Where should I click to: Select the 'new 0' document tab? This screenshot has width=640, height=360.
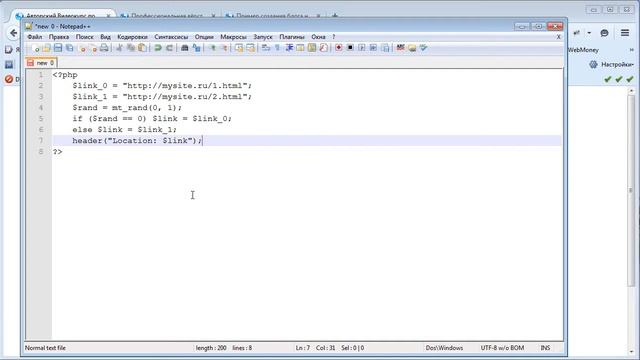pyautogui.click(x=41, y=63)
